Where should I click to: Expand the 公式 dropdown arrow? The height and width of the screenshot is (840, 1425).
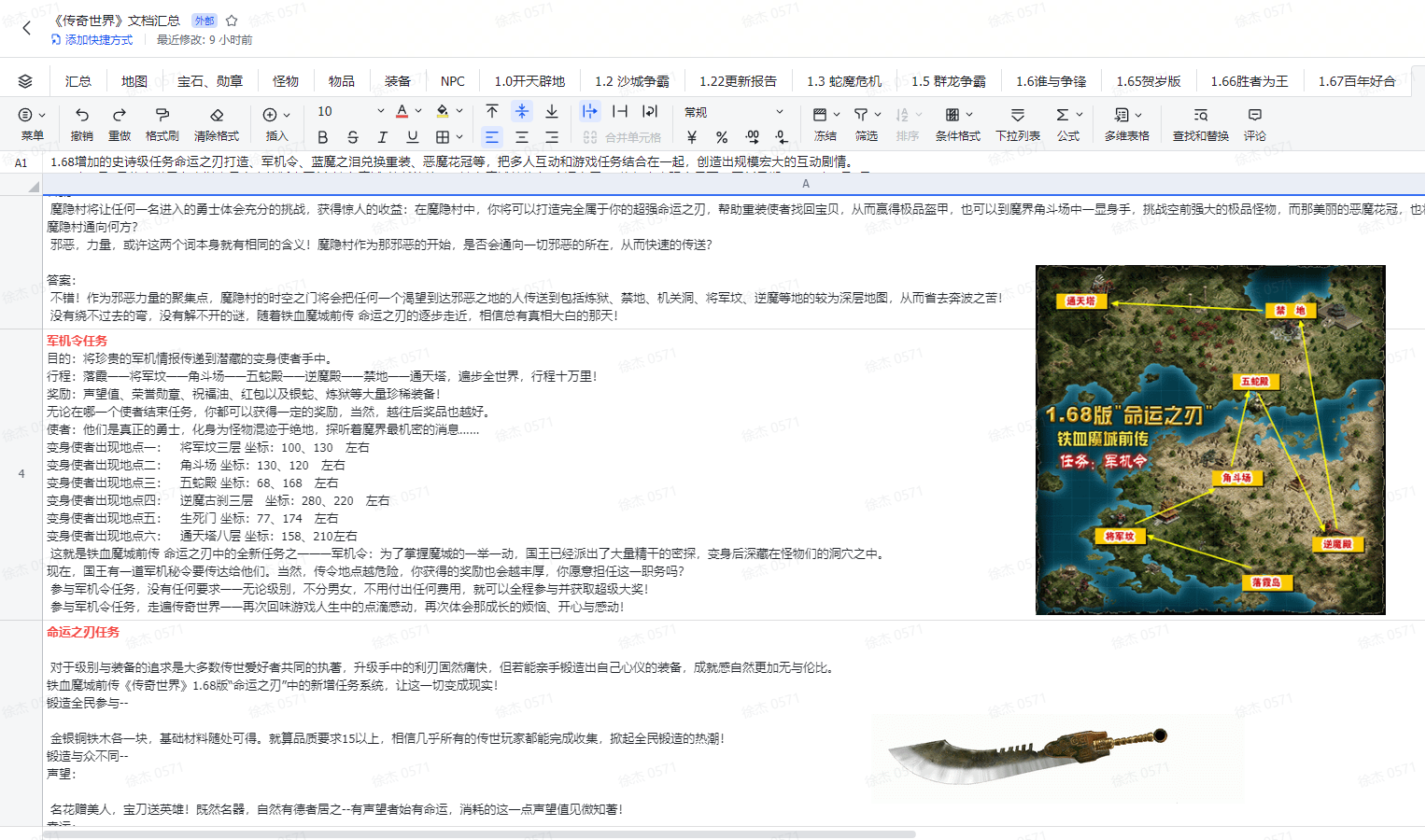point(1079,115)
